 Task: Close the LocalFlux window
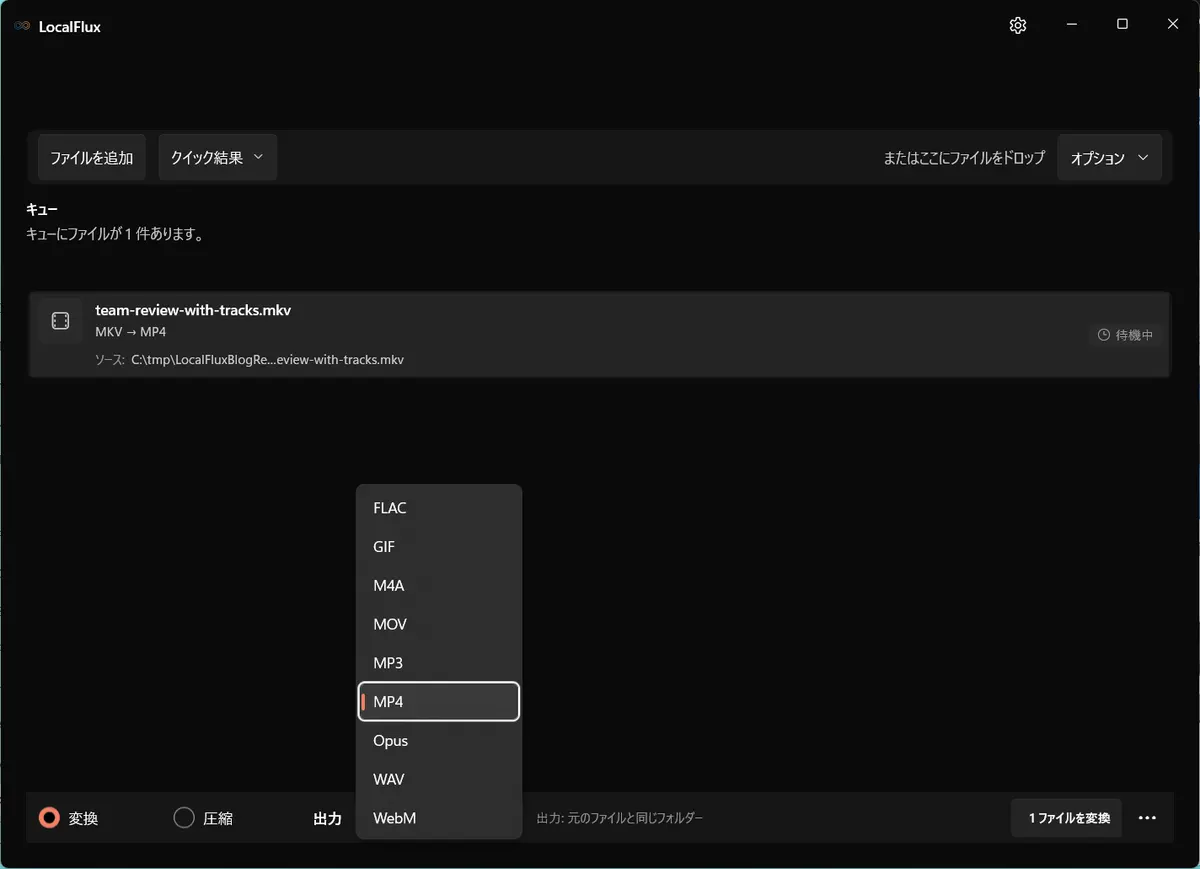point(1173,25)
